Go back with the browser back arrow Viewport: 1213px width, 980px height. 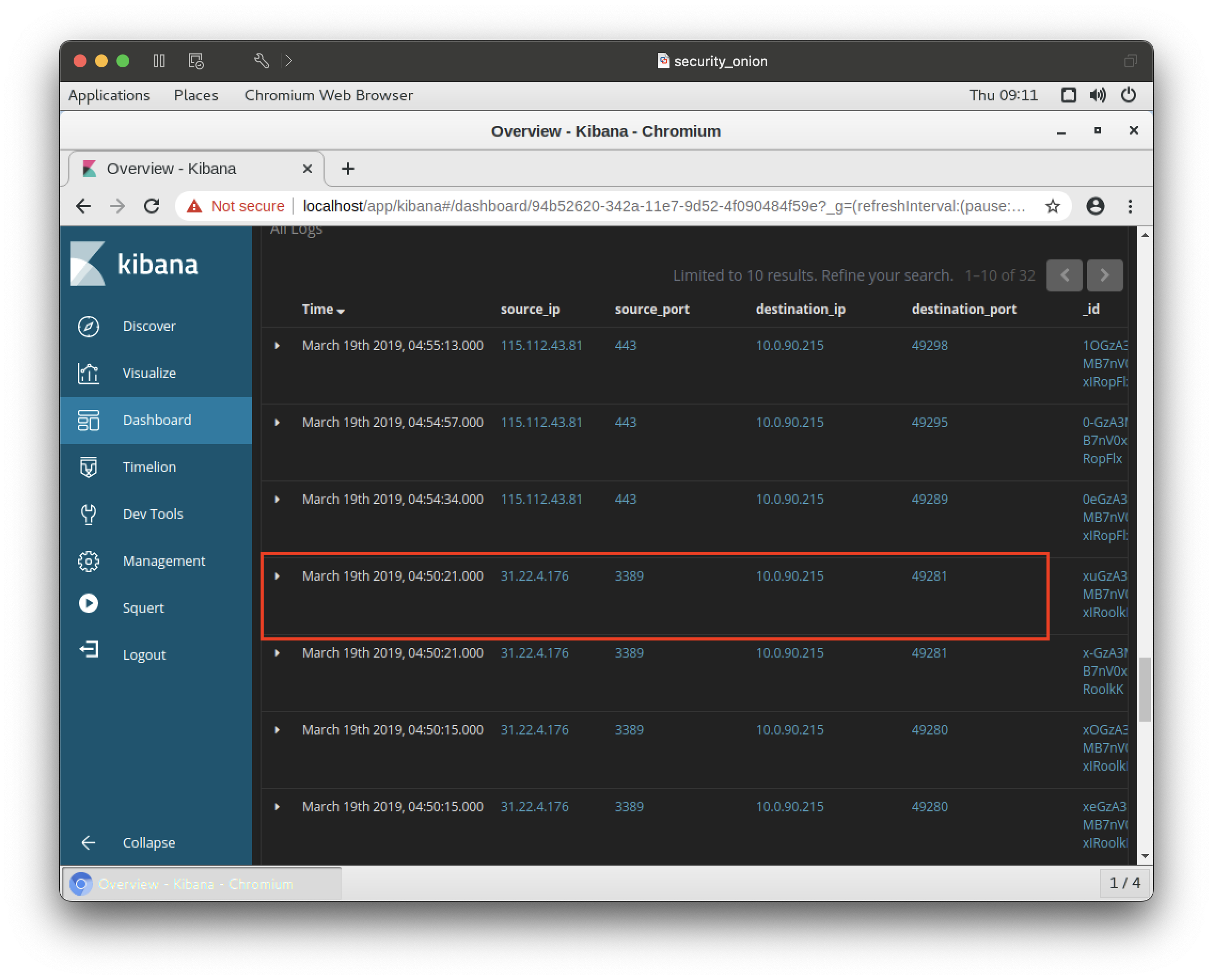[84, 206]
